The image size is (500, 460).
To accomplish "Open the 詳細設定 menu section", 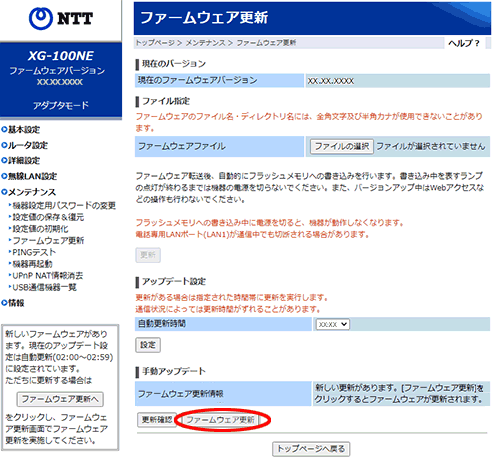I will click(x=21, y=161).
